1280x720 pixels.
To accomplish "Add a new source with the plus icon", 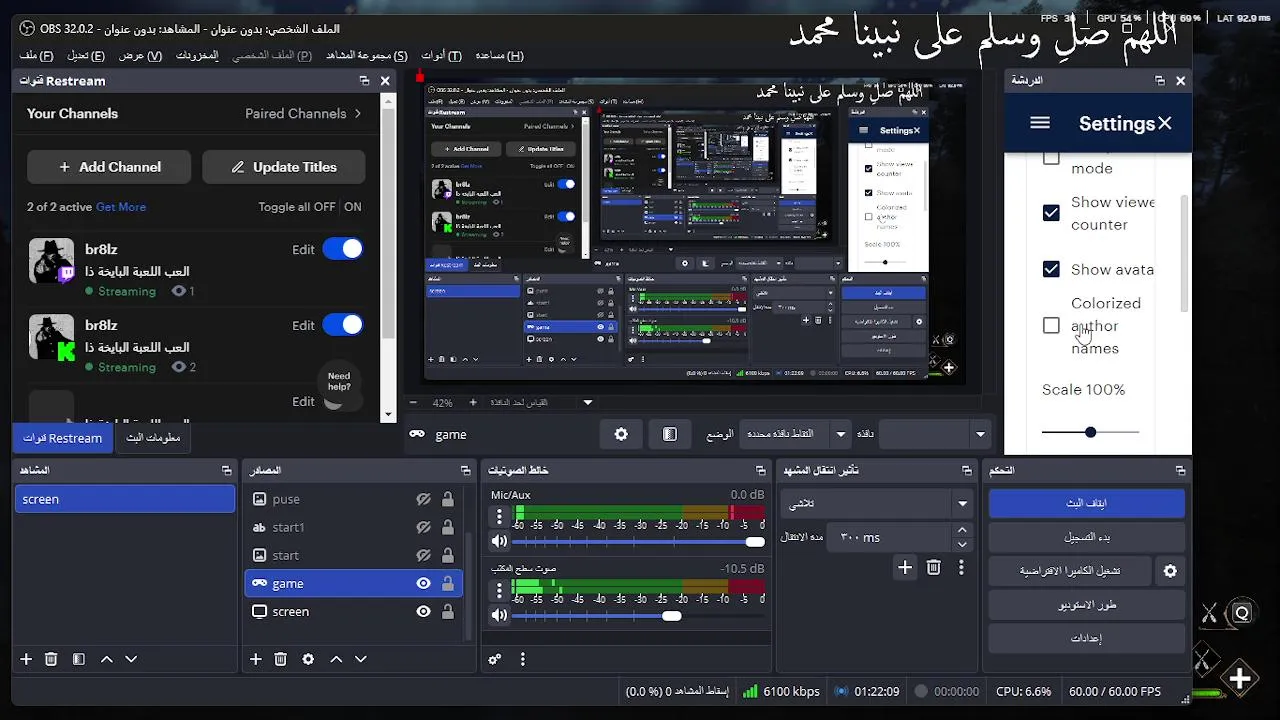I will [256, 659].
